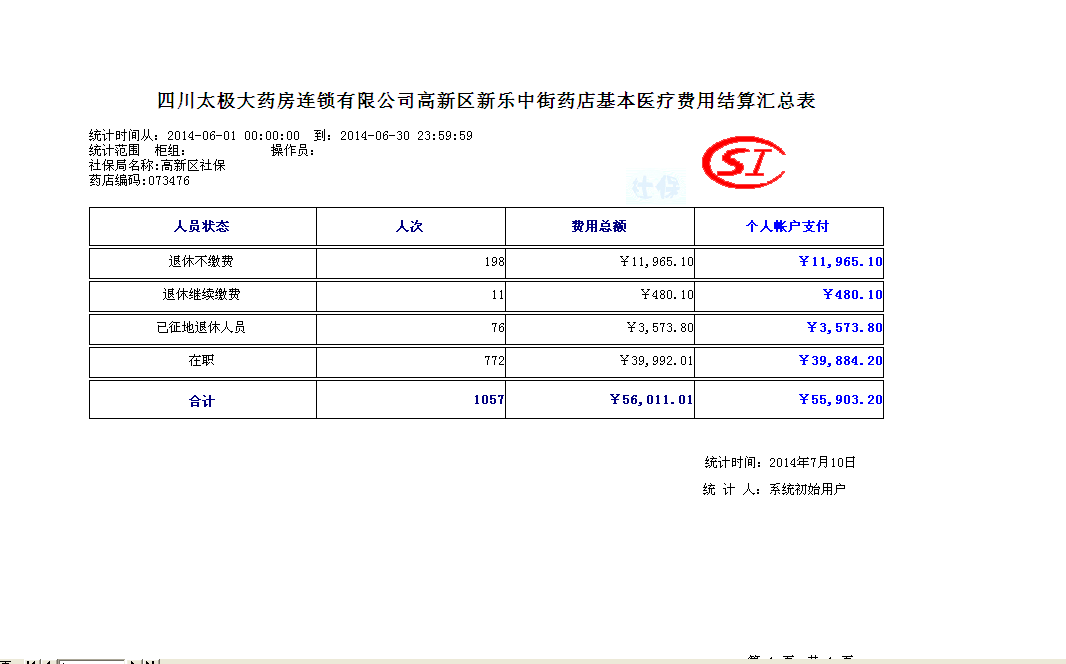The image size is (1066, 664).
Task: Click the 人次 value 772
Action: (x=494, y=361)
